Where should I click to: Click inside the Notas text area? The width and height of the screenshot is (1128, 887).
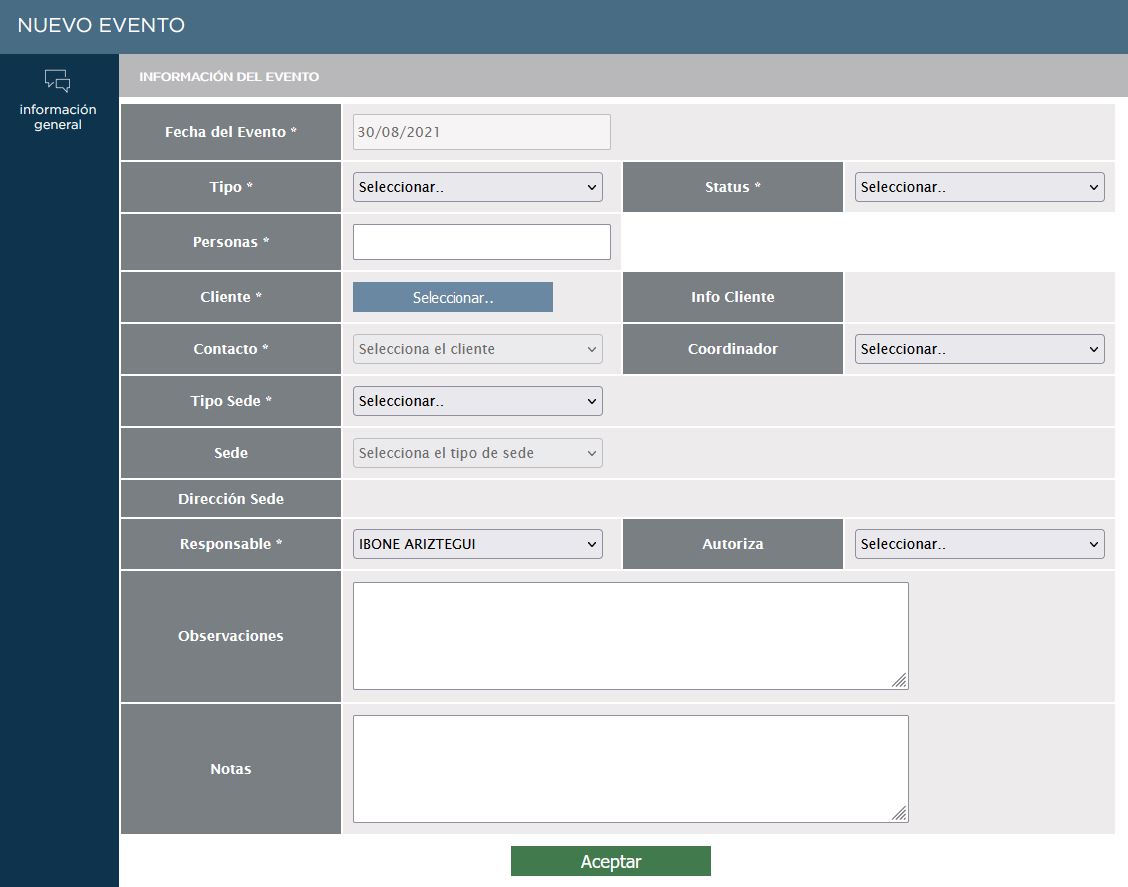(x=630, y=769)
